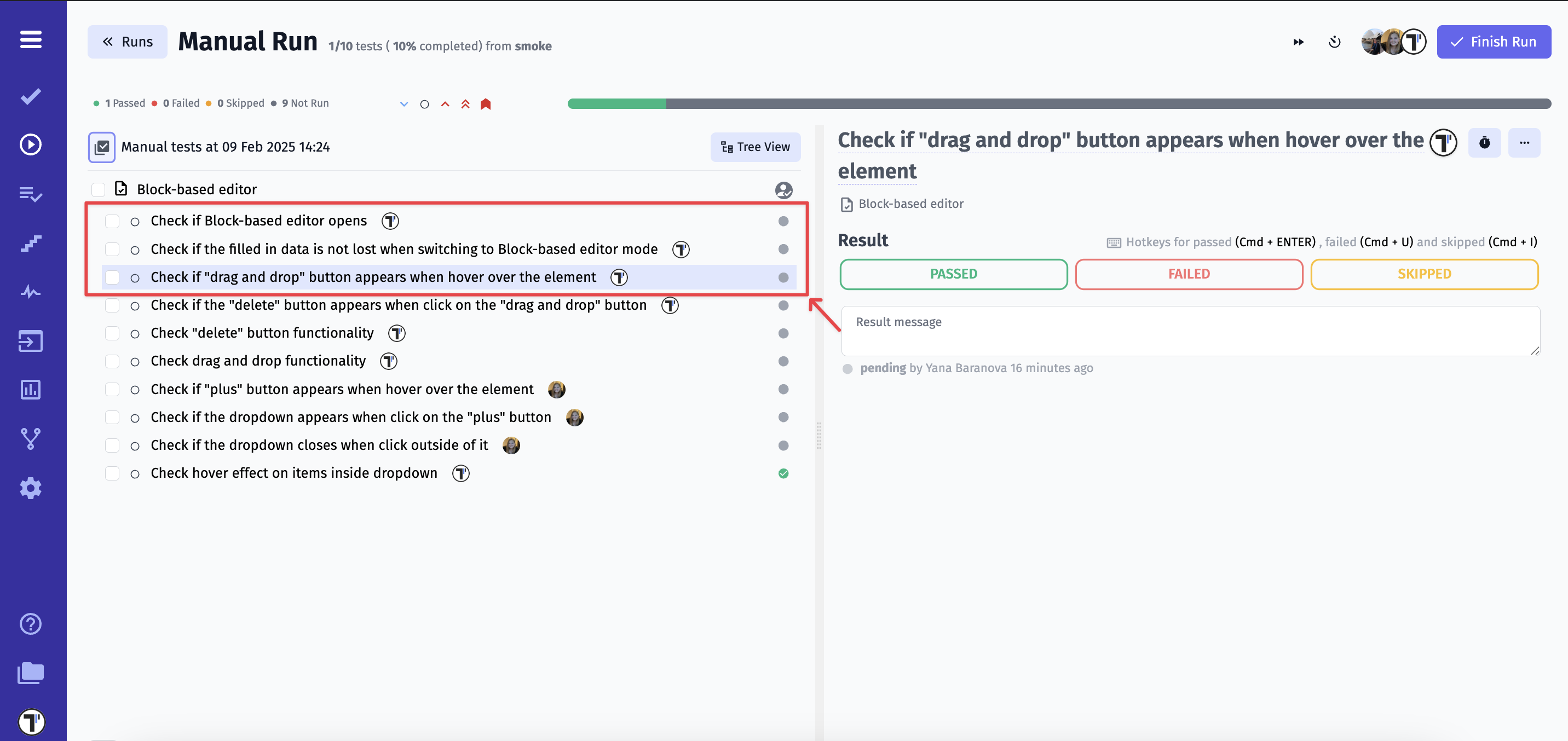Click the timer stopwatch icon button
This screenshot has width=1568, height=741.
click(x=1484, y=143)
